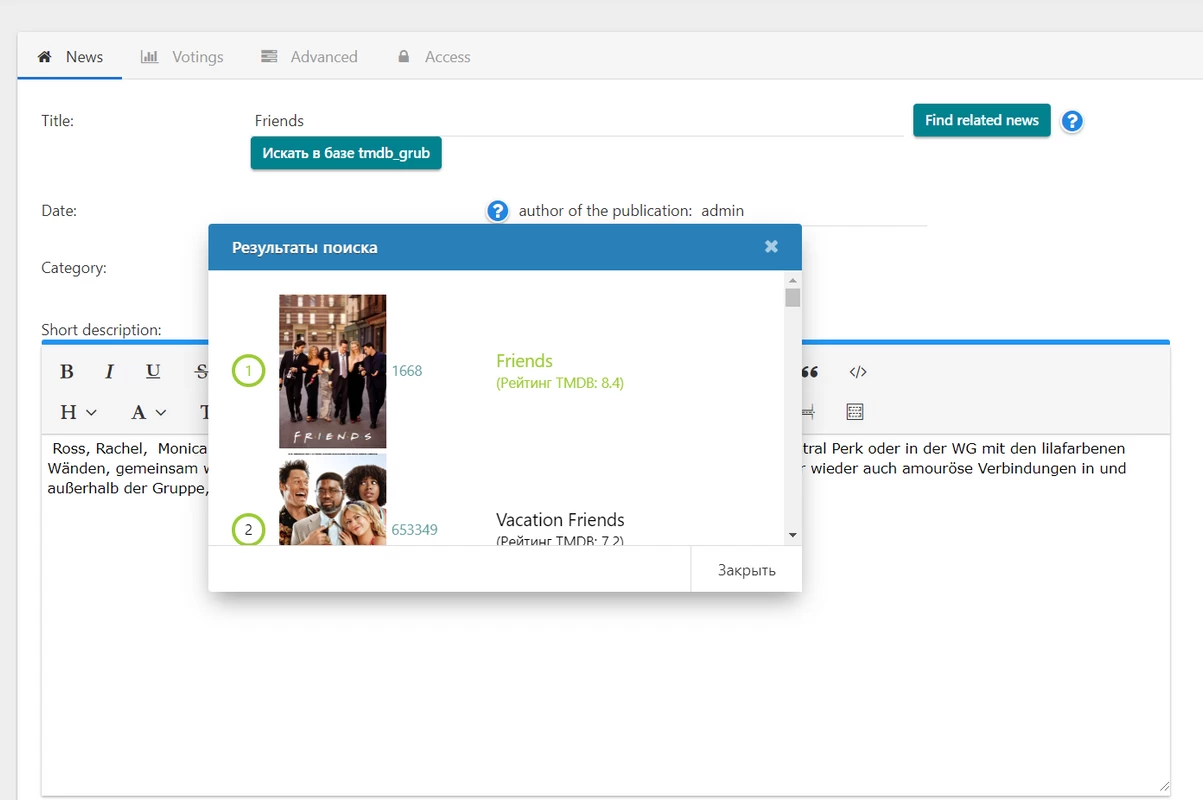
Task: Toggle bold formatting in the editor
Action: pyautogui.click(x=67, y=372)
